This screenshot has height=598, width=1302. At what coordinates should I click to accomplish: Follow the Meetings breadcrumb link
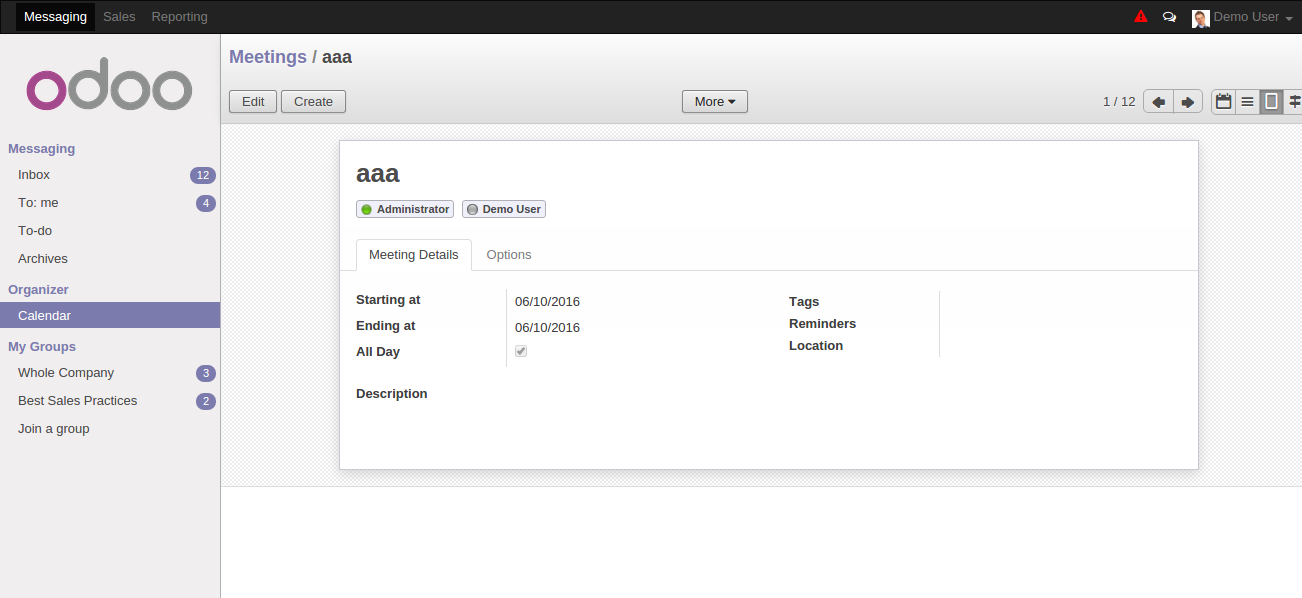[268, 57]
